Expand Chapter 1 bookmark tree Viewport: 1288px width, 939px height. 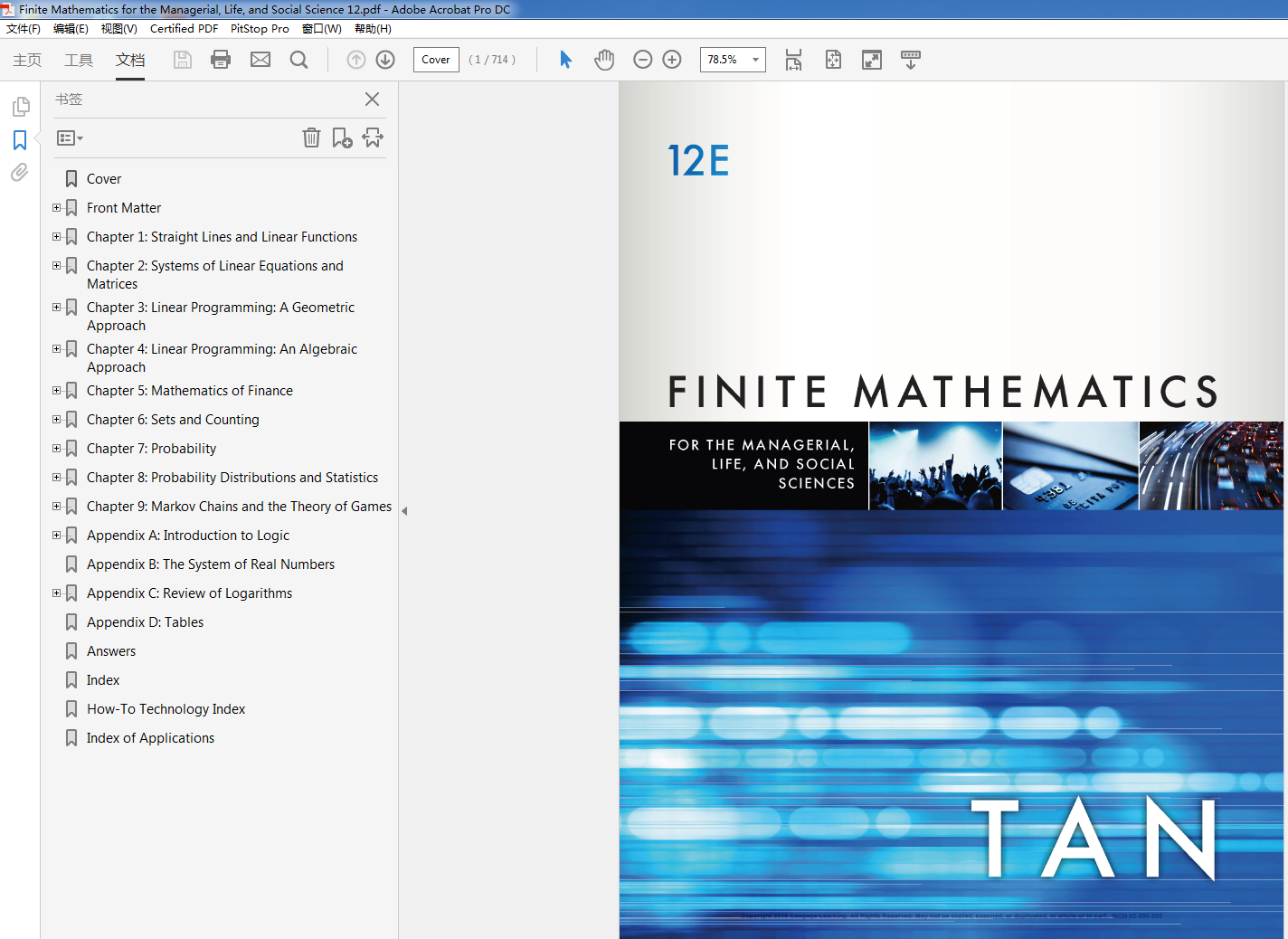coord(57,237)
